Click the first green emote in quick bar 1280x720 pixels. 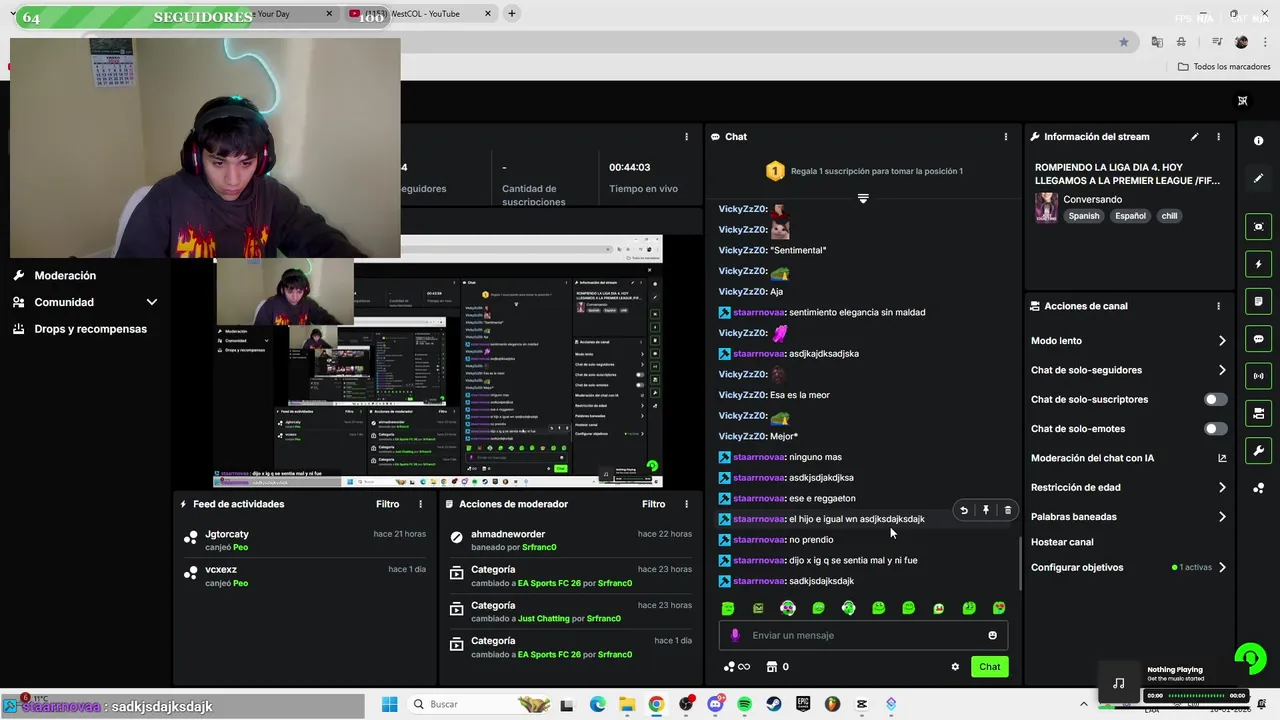coord(728,608)
